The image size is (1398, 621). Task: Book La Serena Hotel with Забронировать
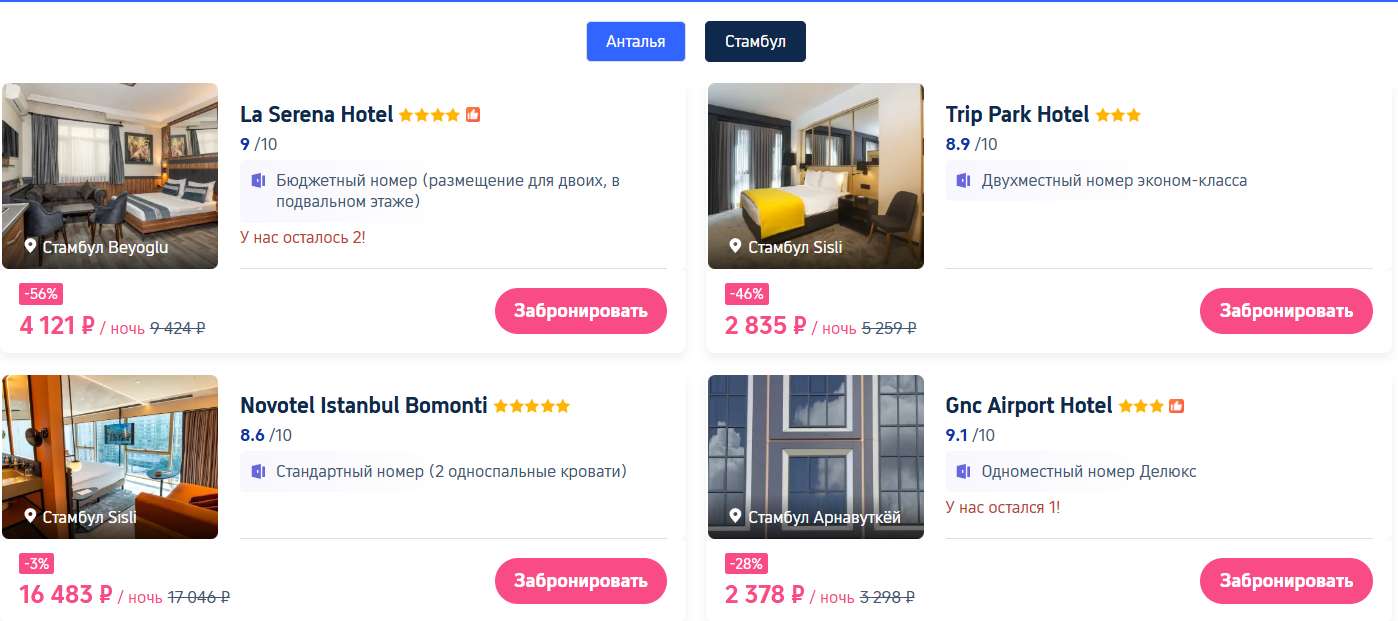[580, 311]
